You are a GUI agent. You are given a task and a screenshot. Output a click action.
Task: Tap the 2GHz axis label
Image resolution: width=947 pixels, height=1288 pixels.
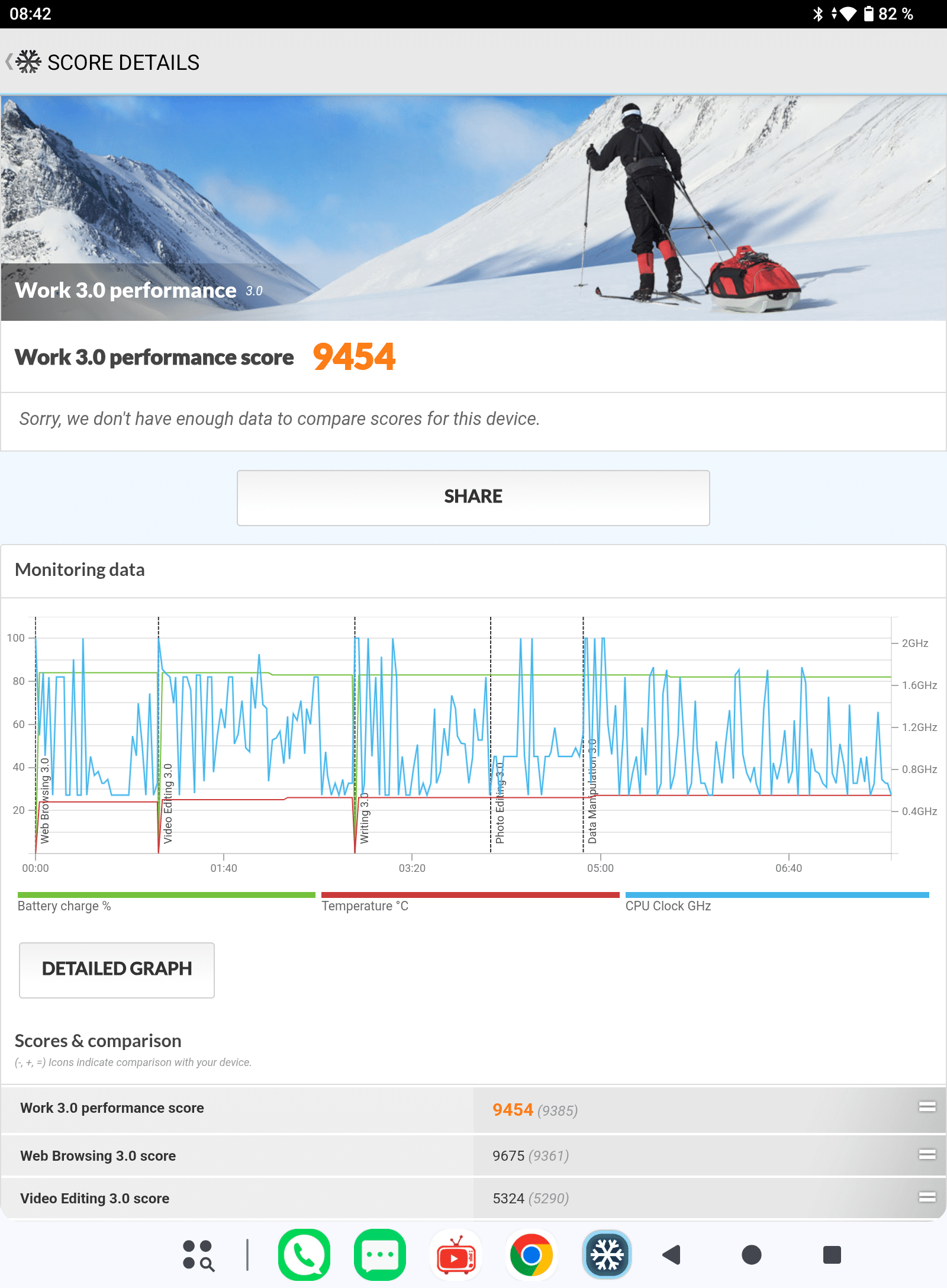pos(915,643)
